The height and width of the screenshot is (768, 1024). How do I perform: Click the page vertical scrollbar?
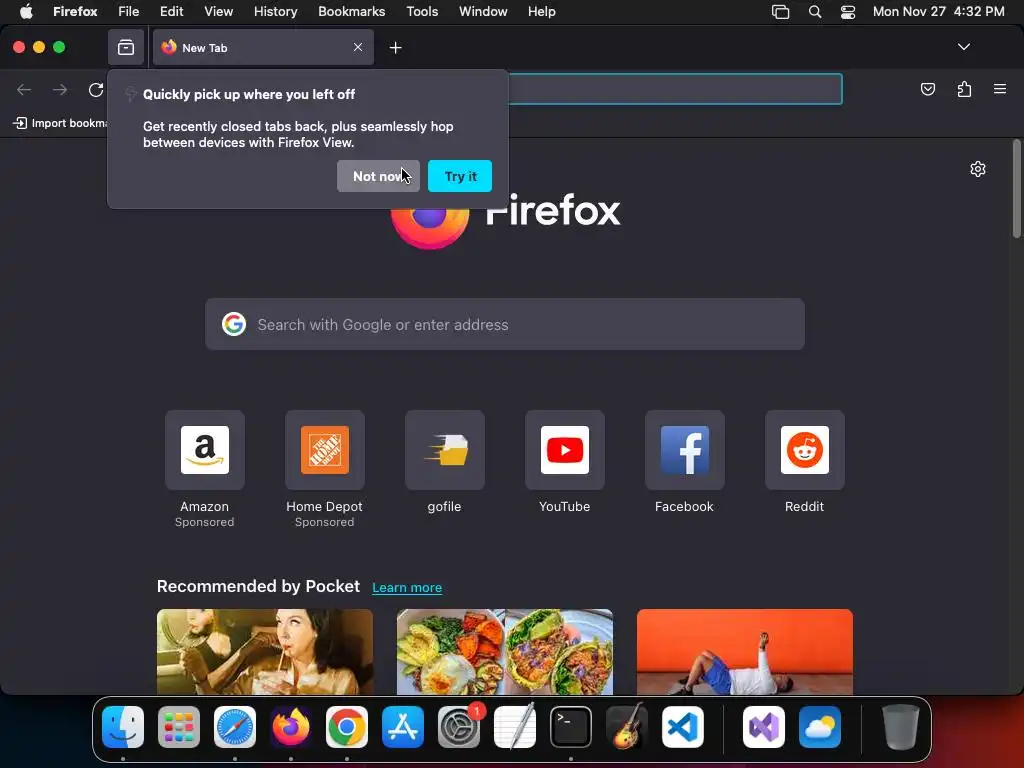(1017, 189)
